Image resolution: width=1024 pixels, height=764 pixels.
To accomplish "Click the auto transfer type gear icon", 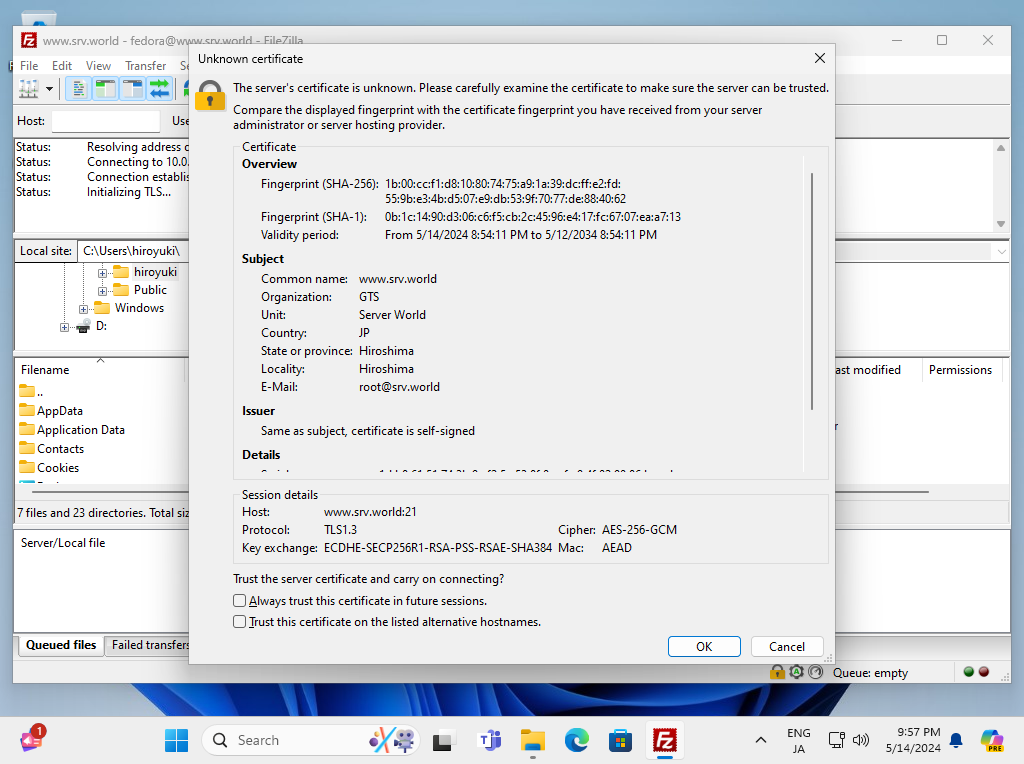I will point(796,672).
